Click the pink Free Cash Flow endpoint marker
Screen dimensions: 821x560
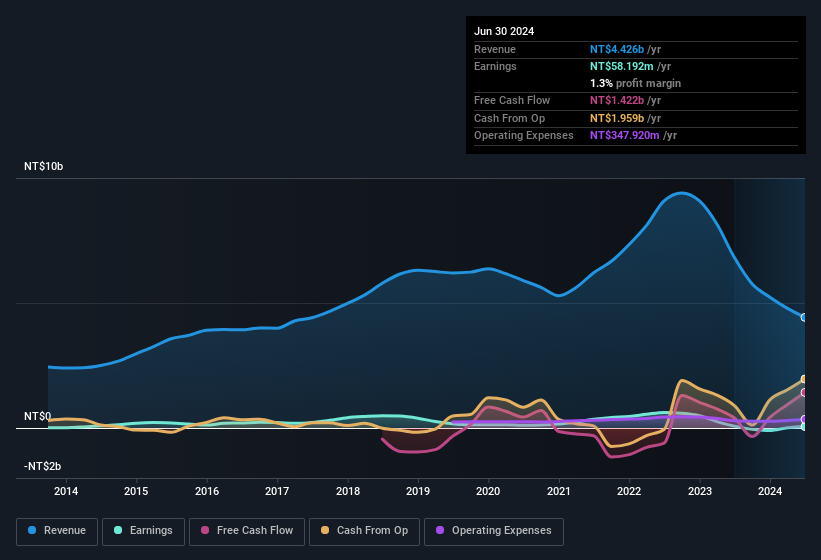click(x=804, y=393)
